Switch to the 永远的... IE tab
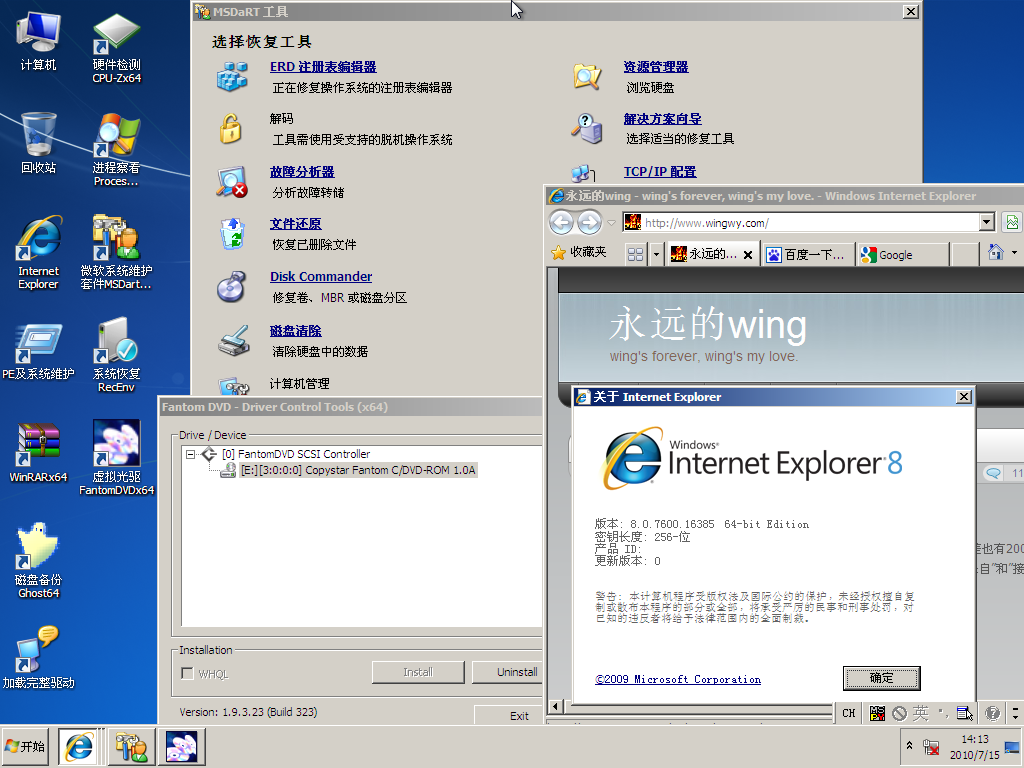This screenshot has width=1024, height=768. pyautogui.click(x=705, y=255)
